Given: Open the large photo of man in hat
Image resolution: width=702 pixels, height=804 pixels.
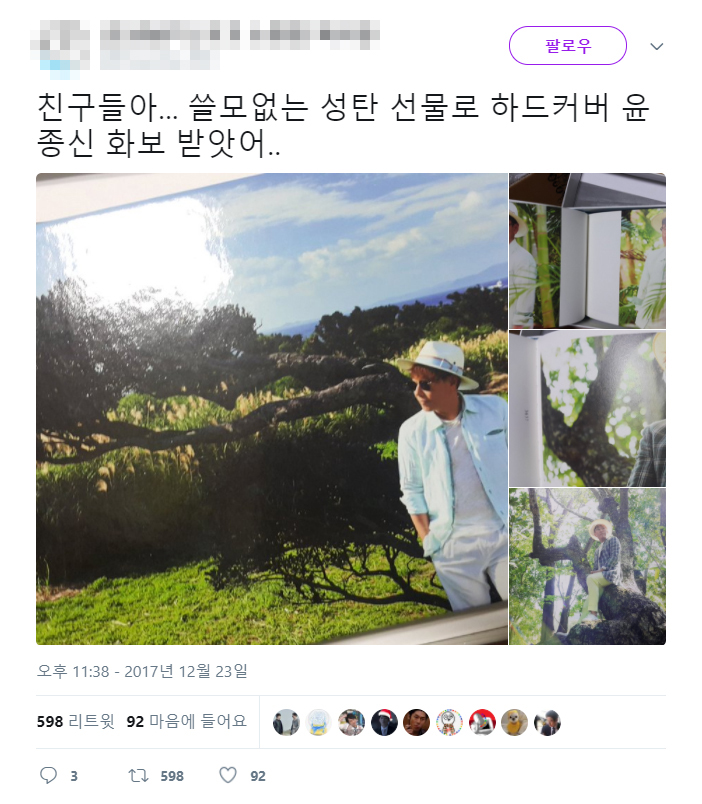Looking at the screenshot, I should [x=272, y=409].
